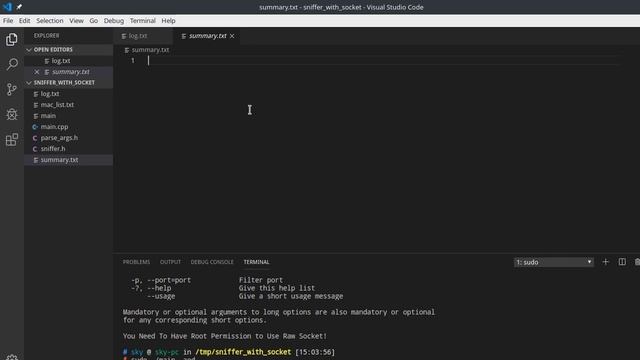Viewport: 640px width, 360px height.
Task: Switch to the log.txt editor tab
Action: 143,36
